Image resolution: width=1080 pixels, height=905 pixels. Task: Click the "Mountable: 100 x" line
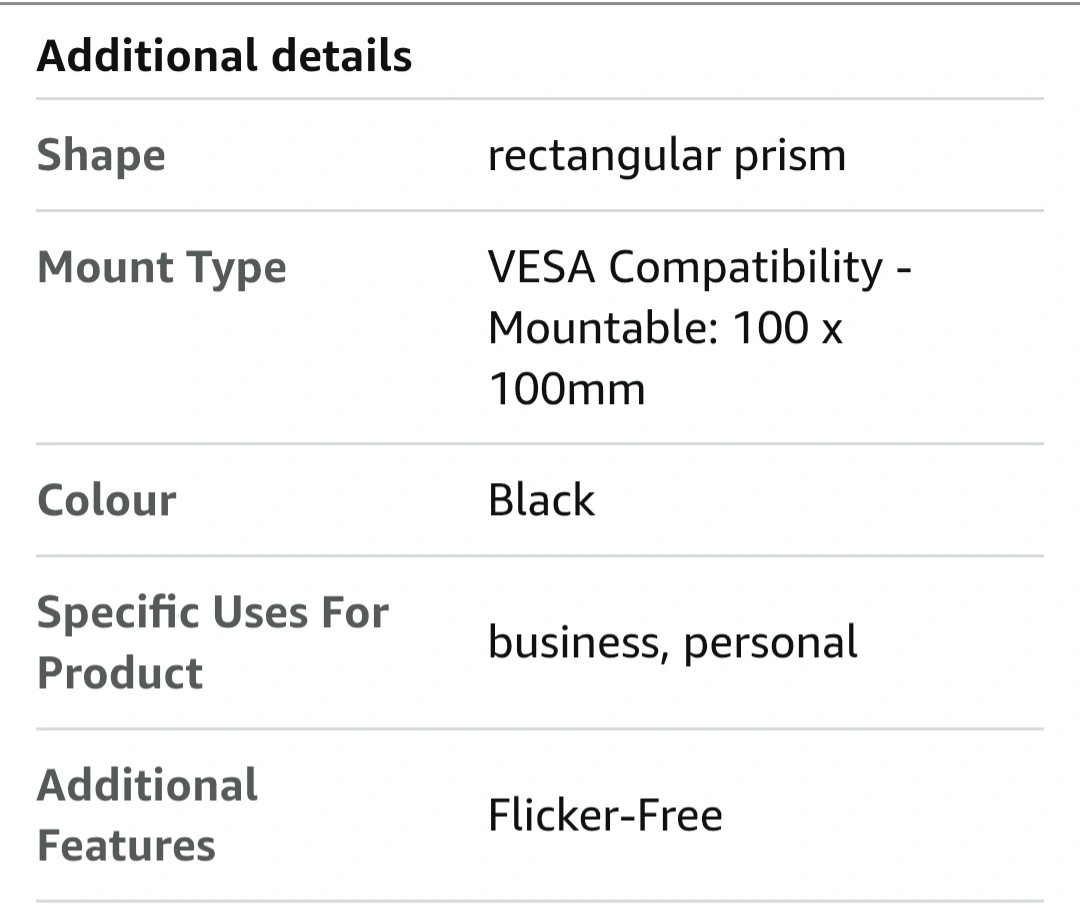(665, 328)
